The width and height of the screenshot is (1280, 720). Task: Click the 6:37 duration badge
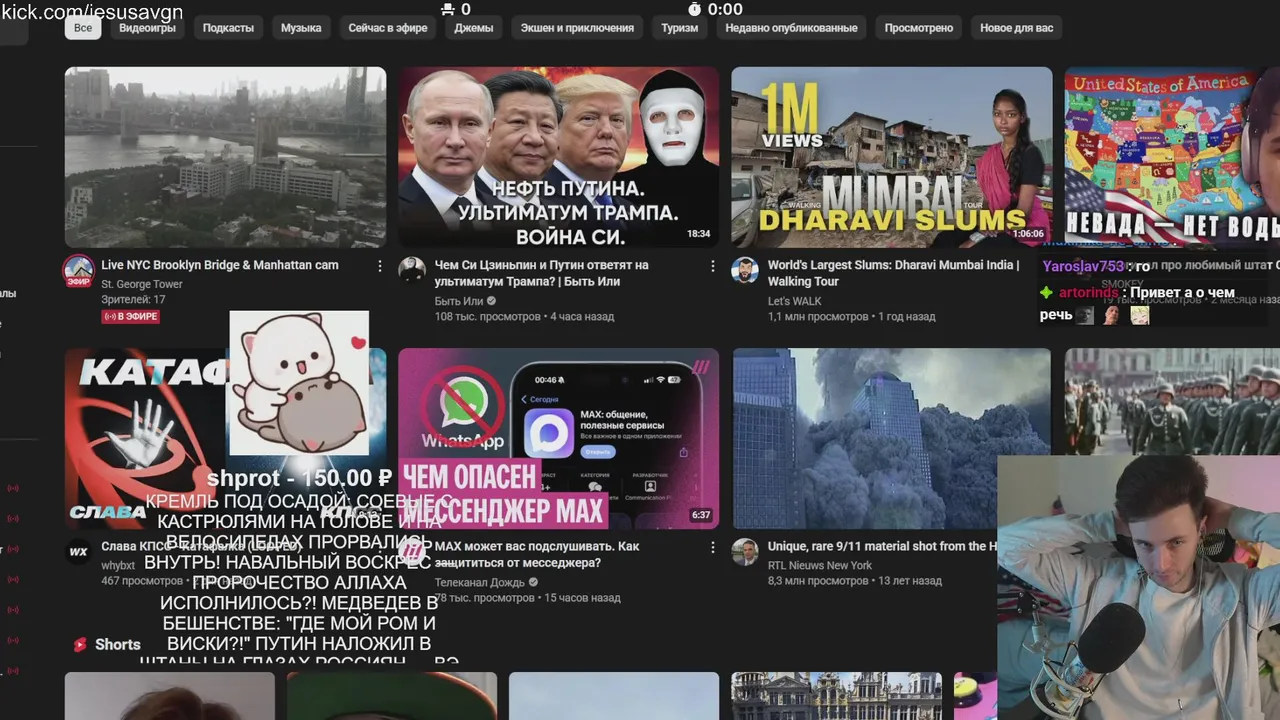click(x=701, y=515)
